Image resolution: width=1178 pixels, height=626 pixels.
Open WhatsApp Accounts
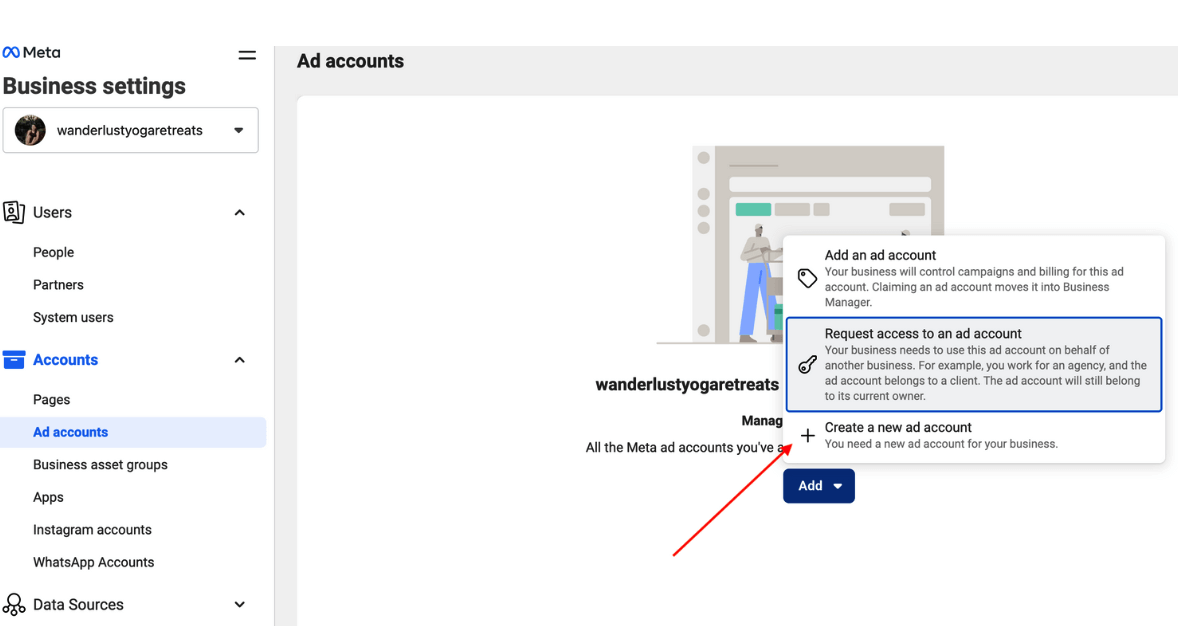pyautogui.click(x=93, y=562)
